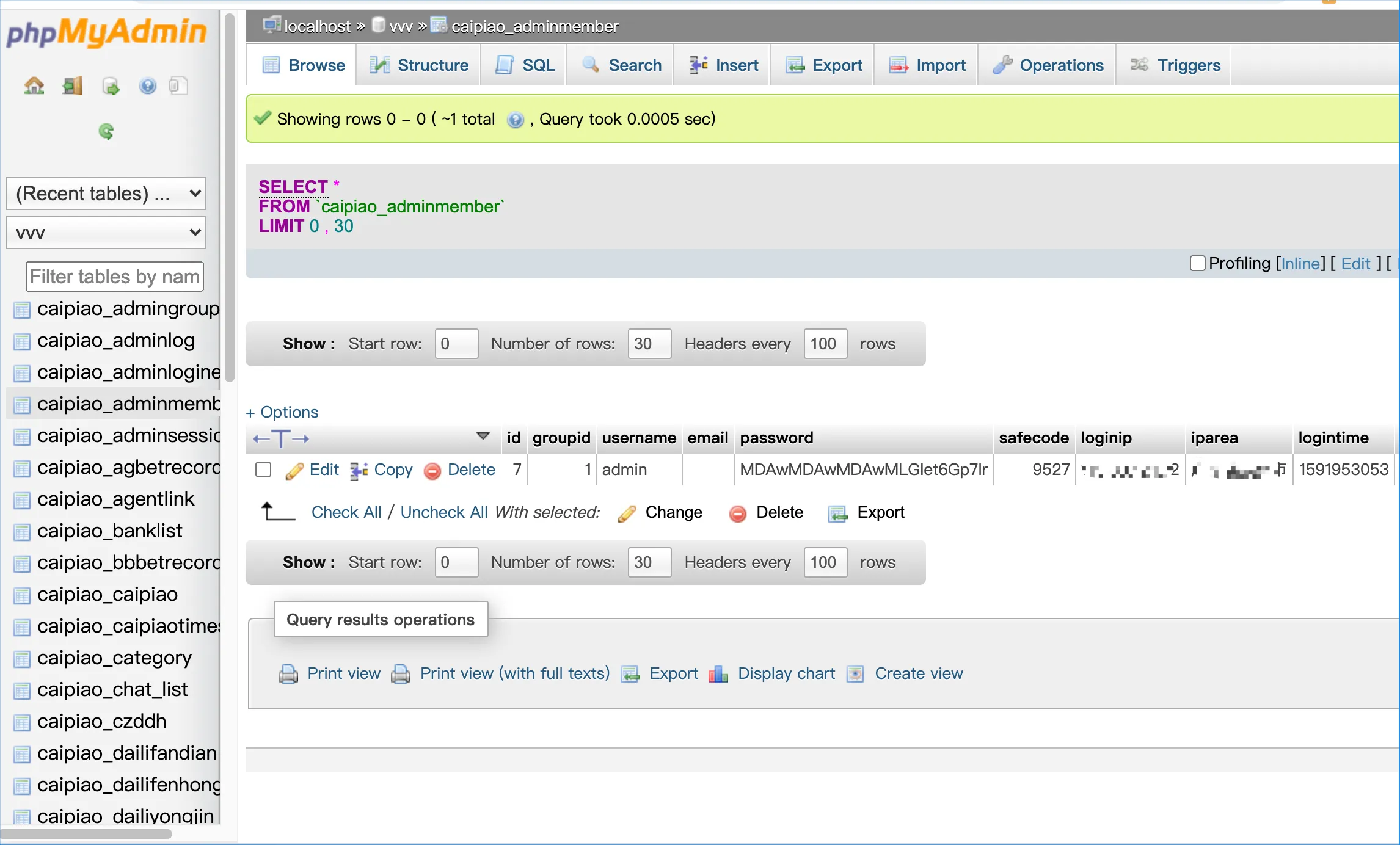The width and height of the screenshot is (1400, 845).
Task: Open the documentation help icon in sidebar
Action: 147,86
